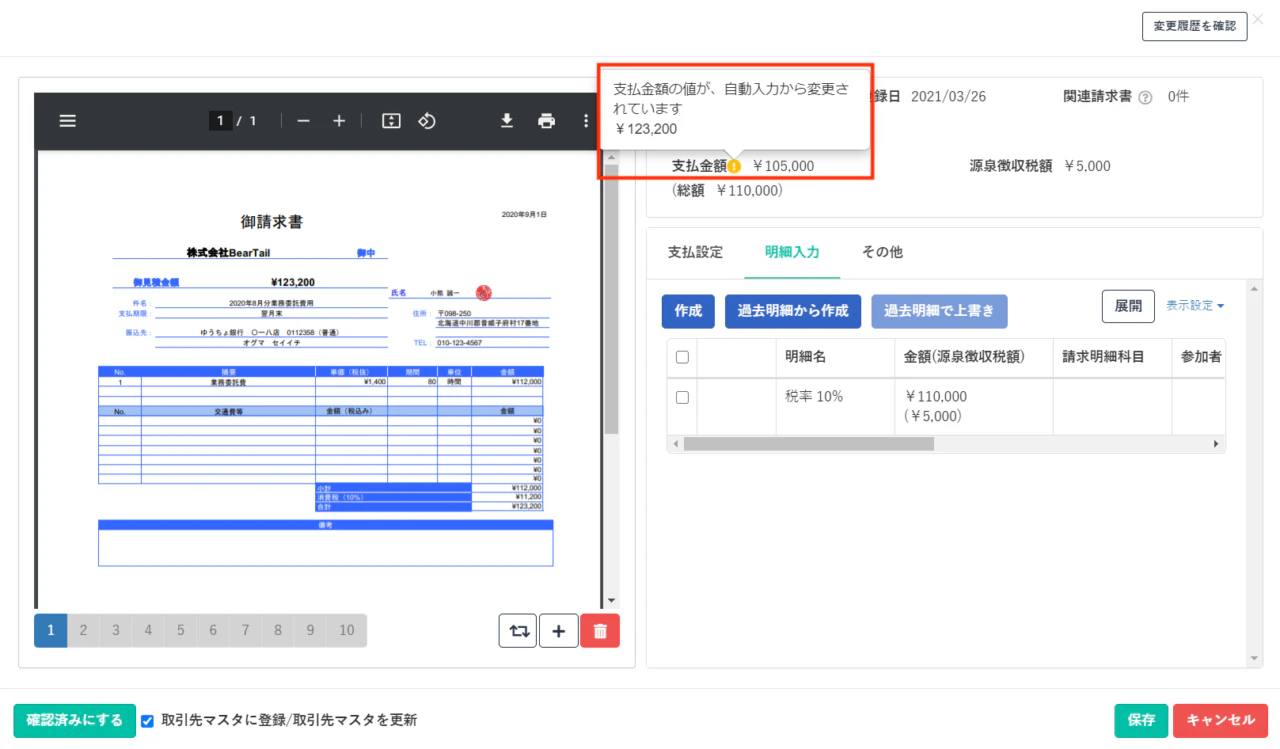
Task: Zoom out the PDF with minus icon
Action: [x=303, y=121]
